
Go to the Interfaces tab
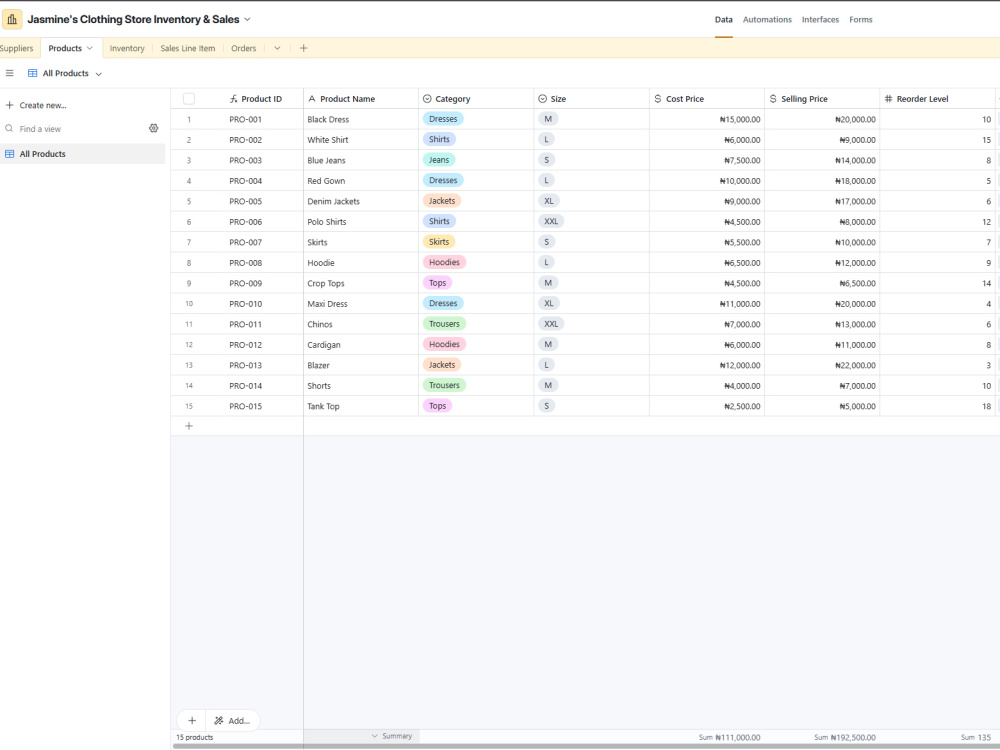[820, 20]
